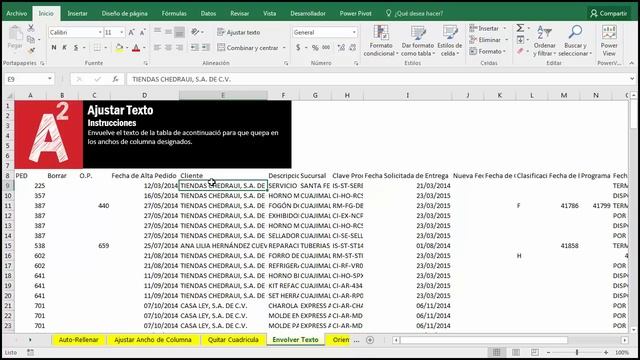This screenshot has width=640, height=360.
Task: Click the Name Box showing E9
Action: pos(29,79)
